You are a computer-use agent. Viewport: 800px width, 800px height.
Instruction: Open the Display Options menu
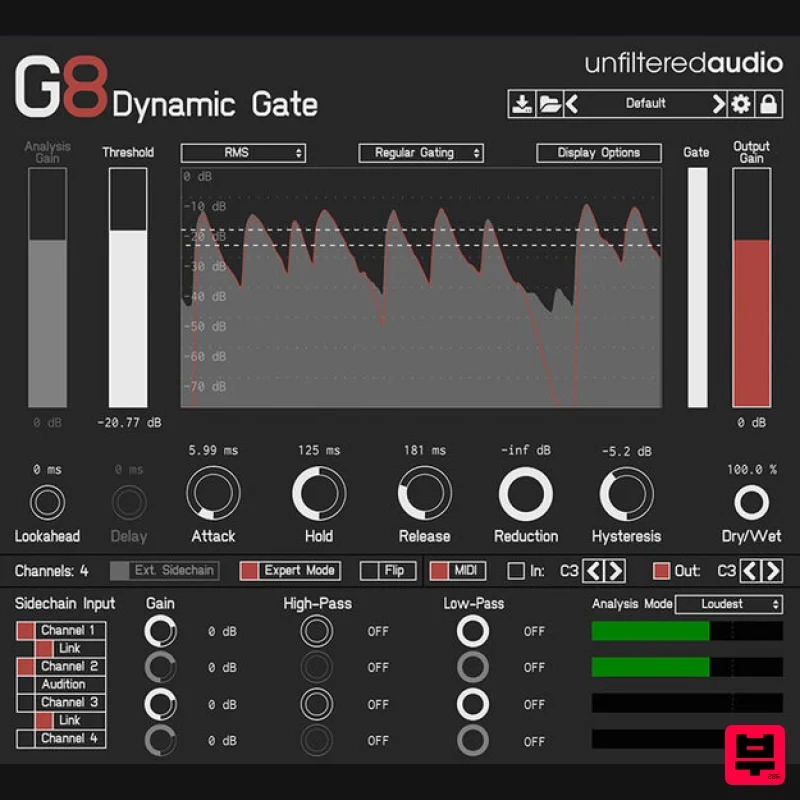coord(599,152)
